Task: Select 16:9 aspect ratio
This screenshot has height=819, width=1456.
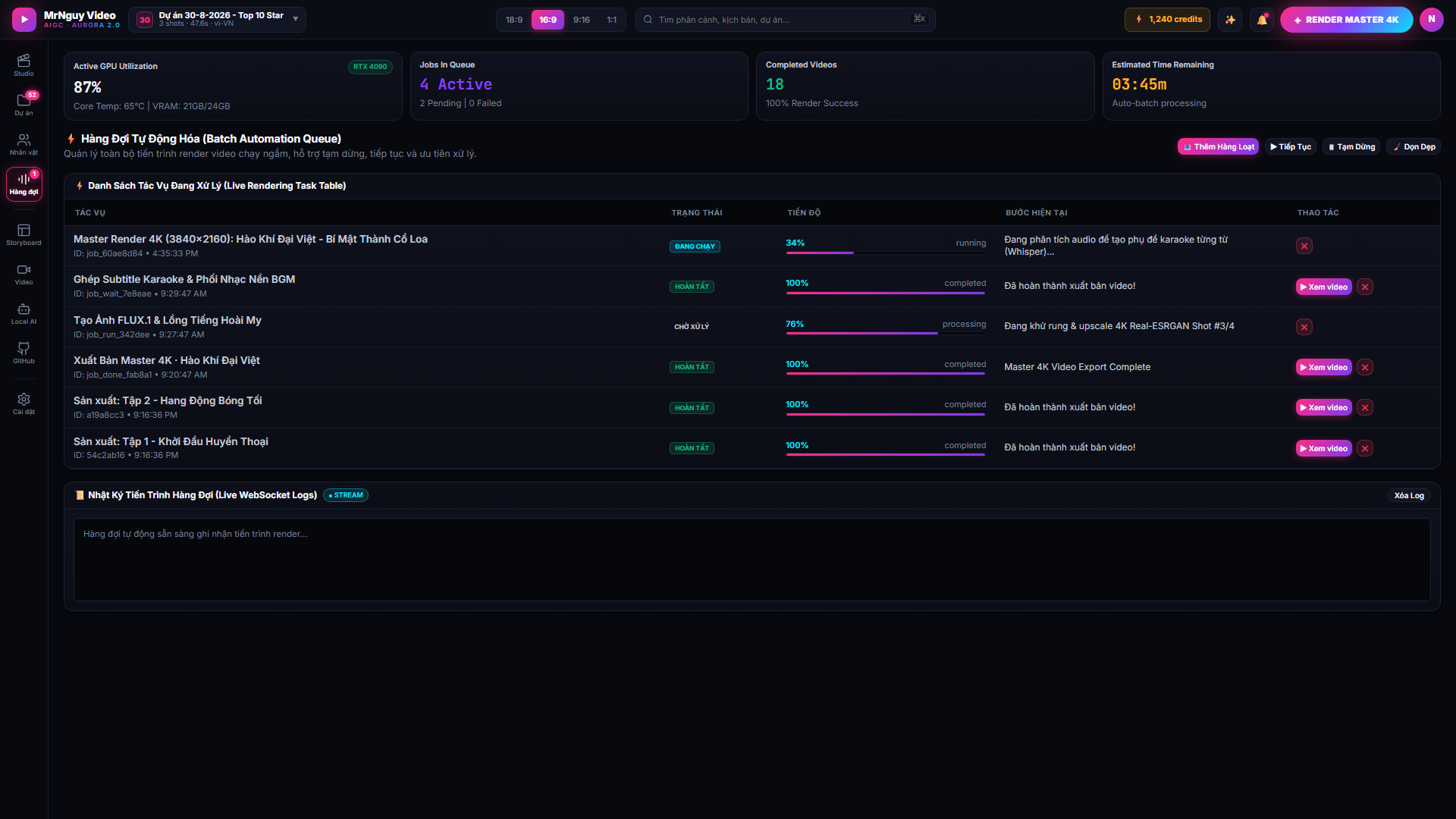Action: (548, 20)
